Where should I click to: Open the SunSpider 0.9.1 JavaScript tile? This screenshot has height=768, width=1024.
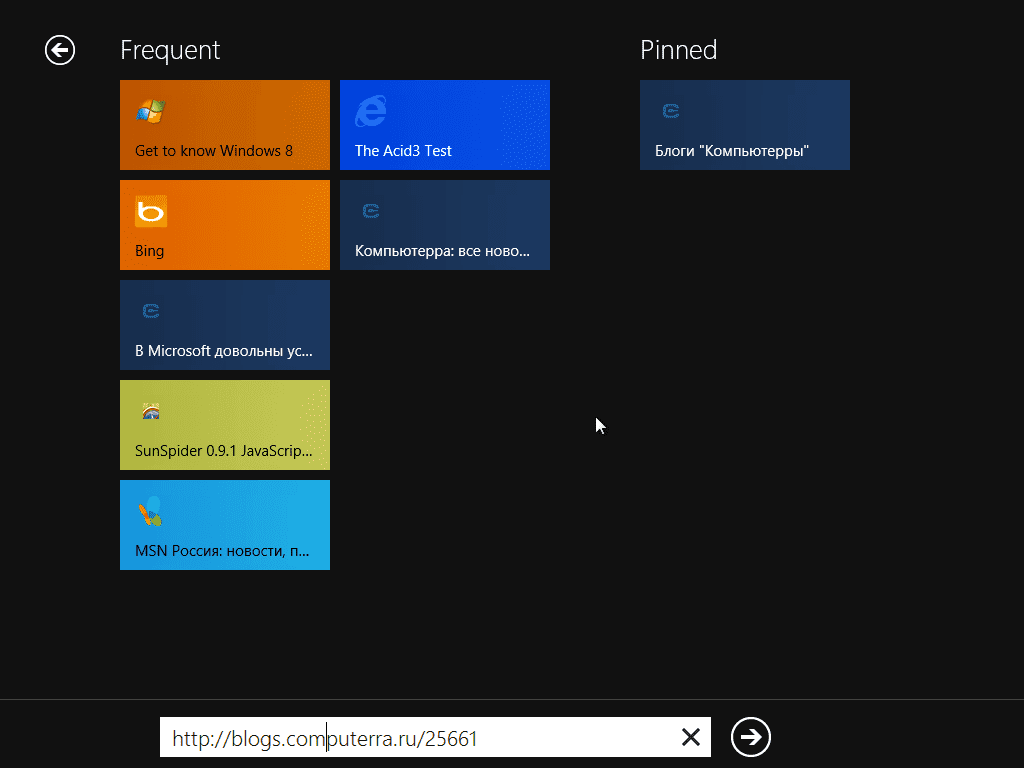(x=225, y=424)
